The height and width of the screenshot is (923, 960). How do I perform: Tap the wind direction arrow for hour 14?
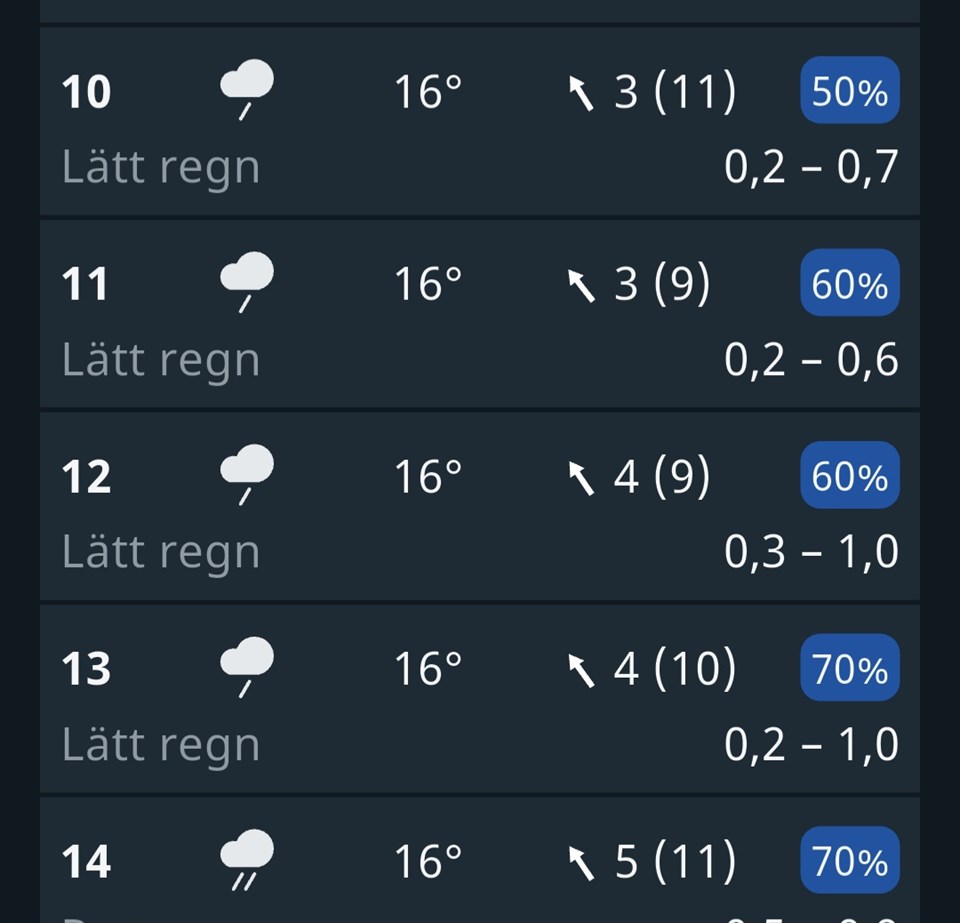pos(581,863)
